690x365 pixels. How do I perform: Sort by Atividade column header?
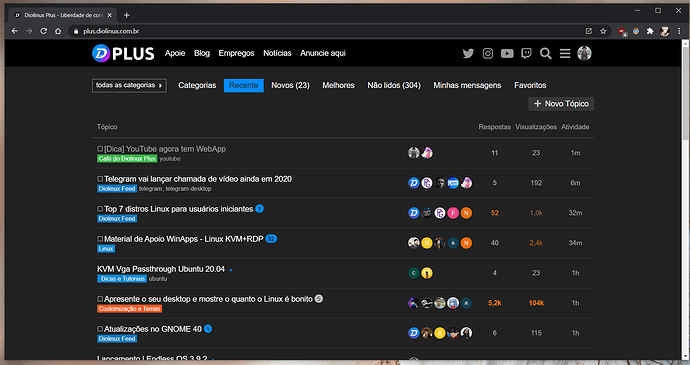[x=575, y=127]
